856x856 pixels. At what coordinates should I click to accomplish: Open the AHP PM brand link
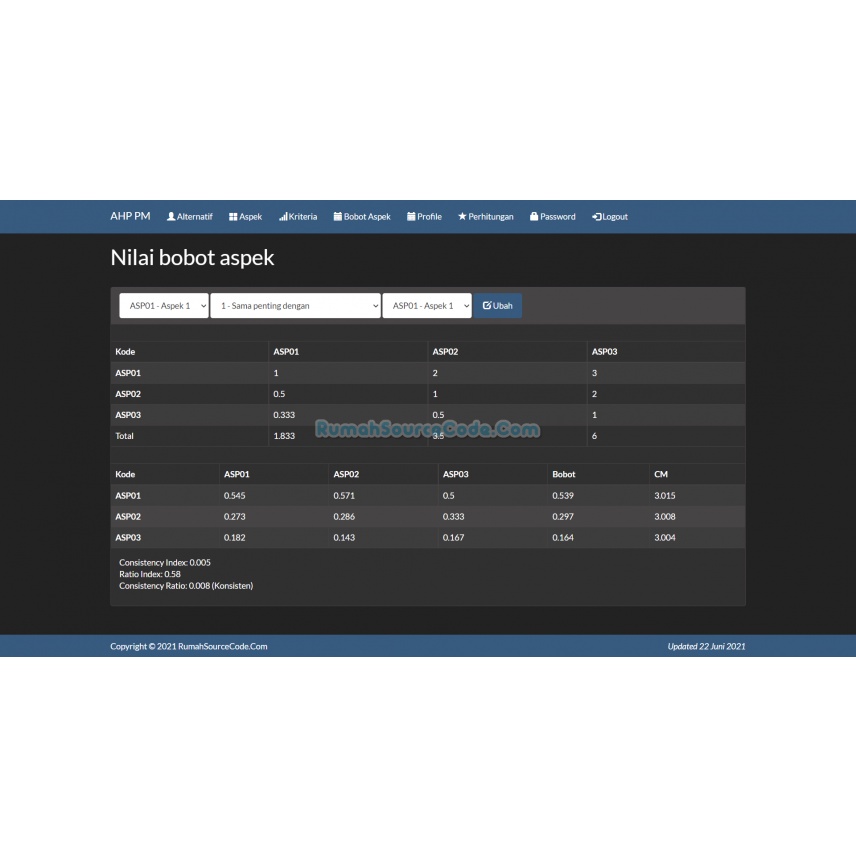pos(130,216)
